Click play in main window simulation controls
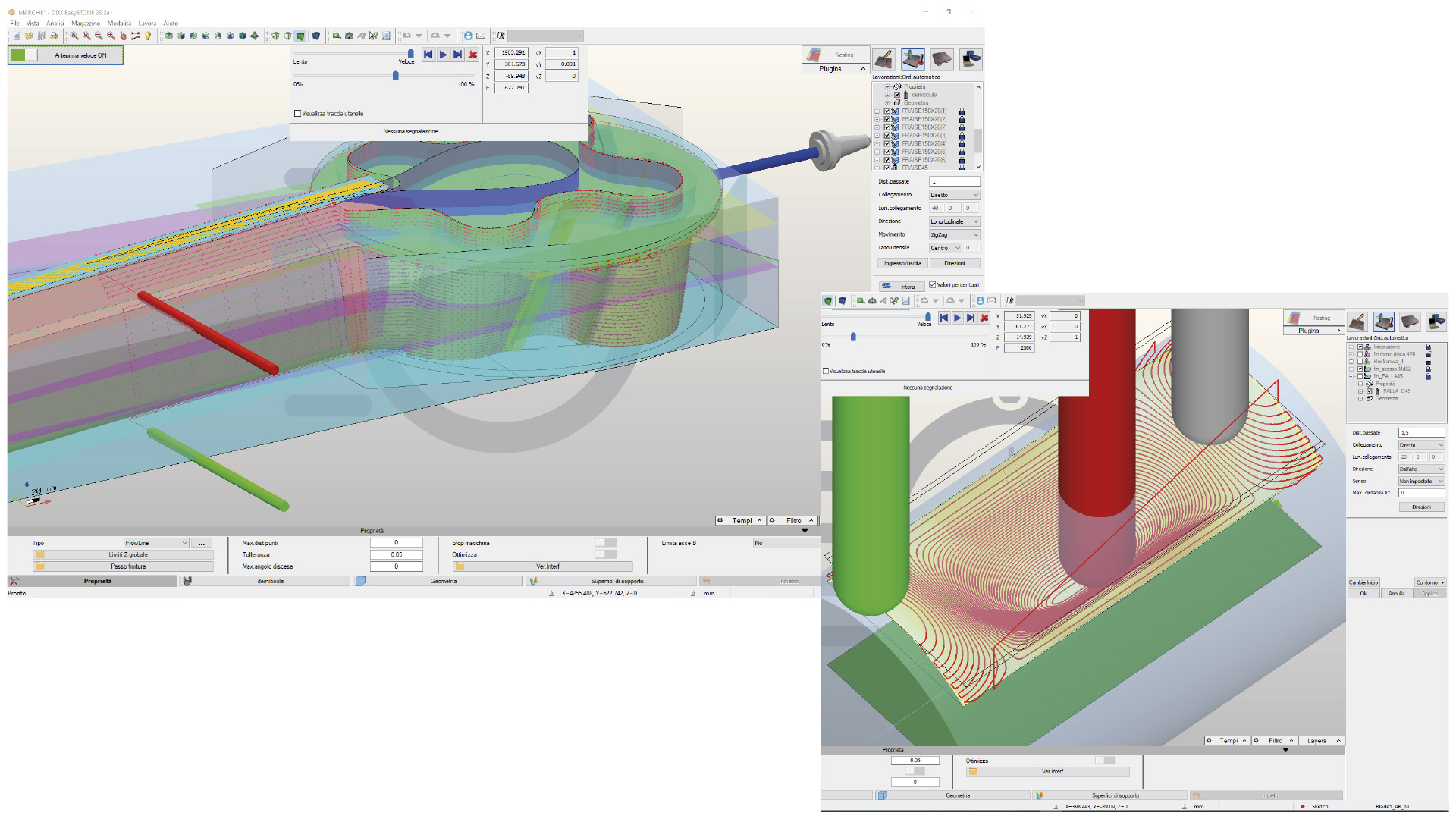Viewport: 1456px width, 819px height. [443, 55]
